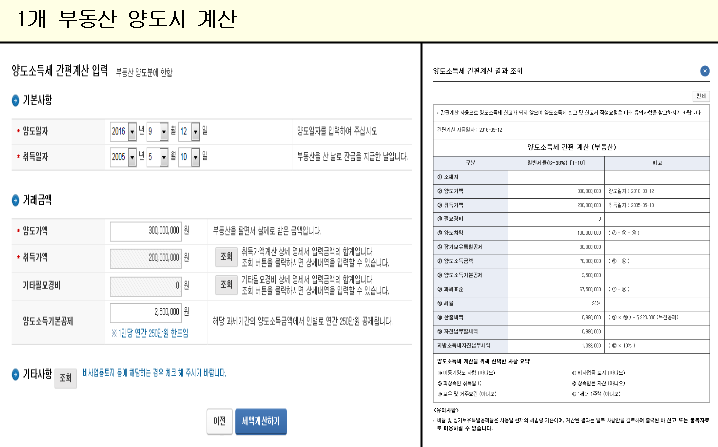This screenshot has width=718, height=447.
Task: Open the 취득일자 month dropdown showing 5
Action: pos(157,157)
